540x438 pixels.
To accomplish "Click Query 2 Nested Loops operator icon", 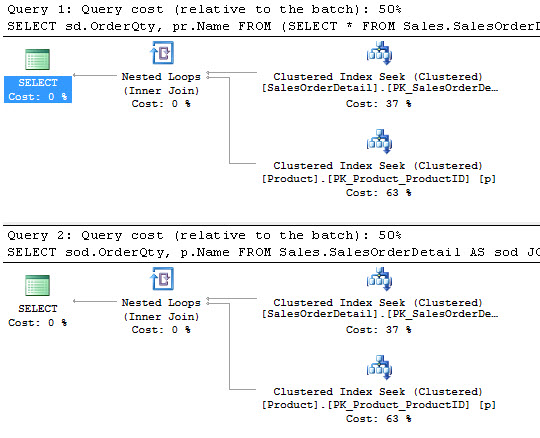I will coord(162,279).
